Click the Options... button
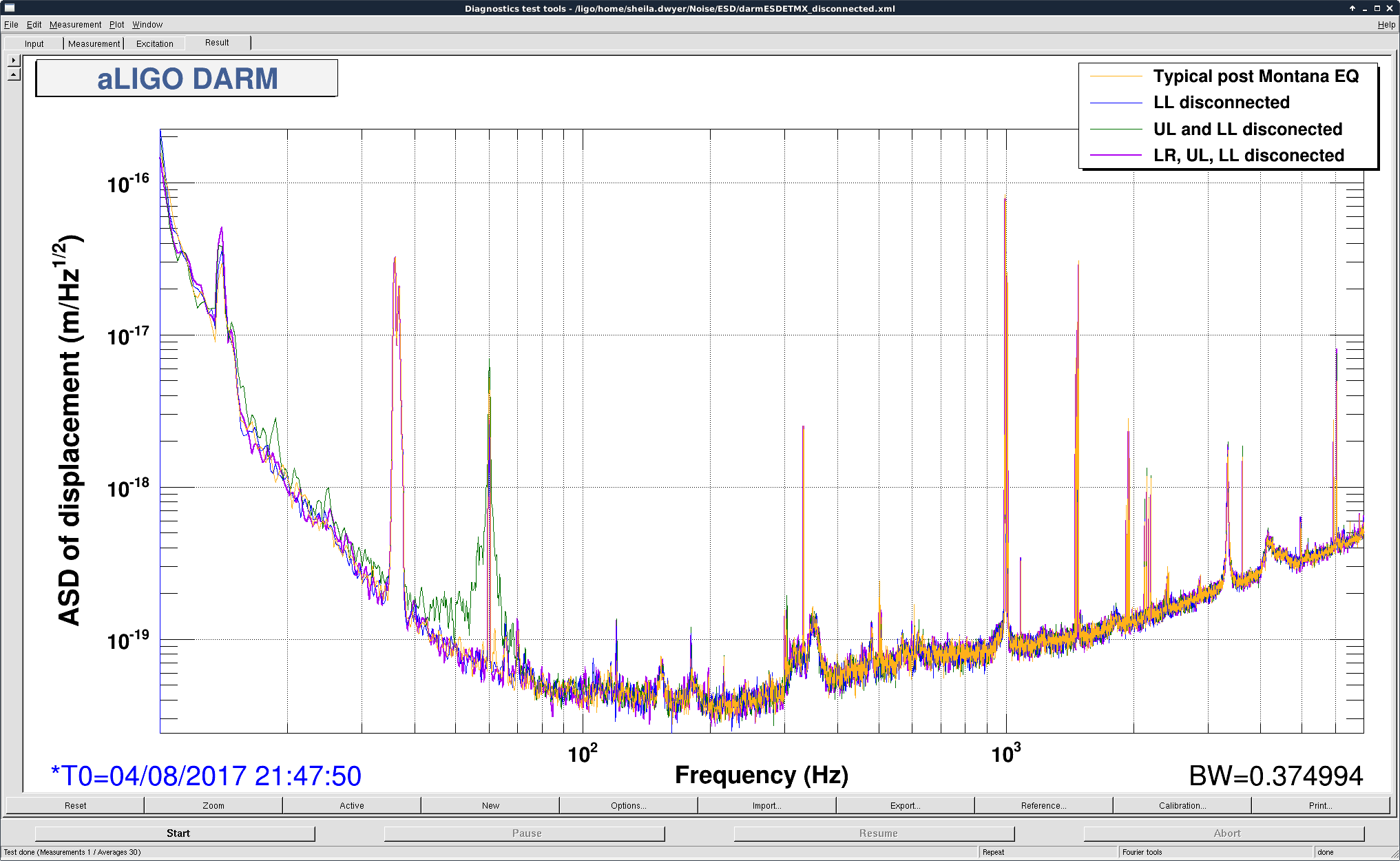1400x861 pixels. point(628,805)
